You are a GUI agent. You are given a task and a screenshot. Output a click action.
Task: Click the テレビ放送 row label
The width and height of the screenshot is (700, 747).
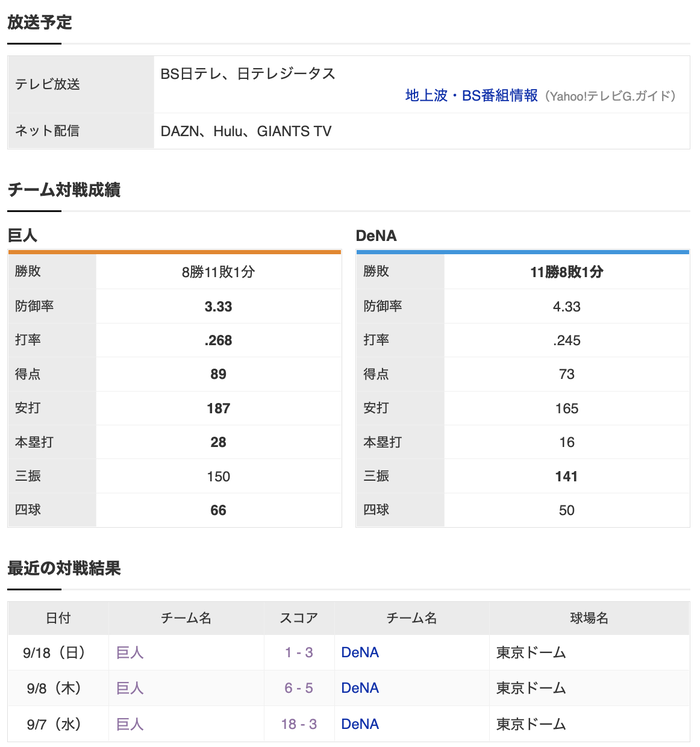[x=47, y=84]
